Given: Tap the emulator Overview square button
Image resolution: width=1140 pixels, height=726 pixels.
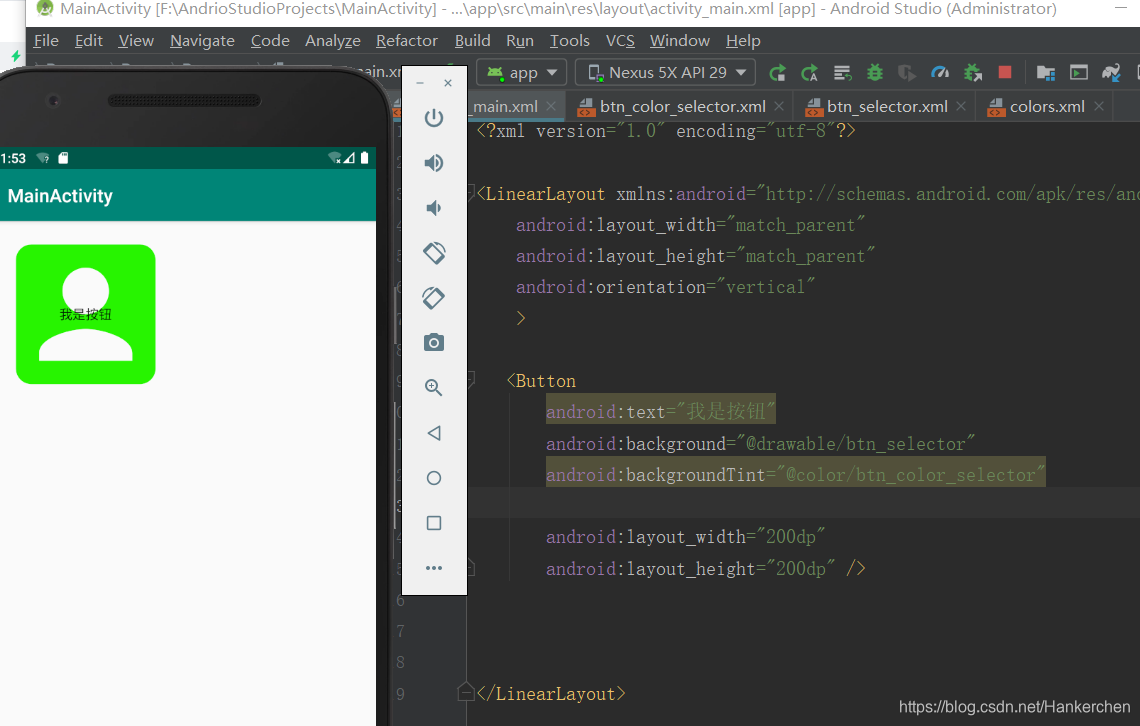Looking at the screenshot, I should click(x=434, y=523).
